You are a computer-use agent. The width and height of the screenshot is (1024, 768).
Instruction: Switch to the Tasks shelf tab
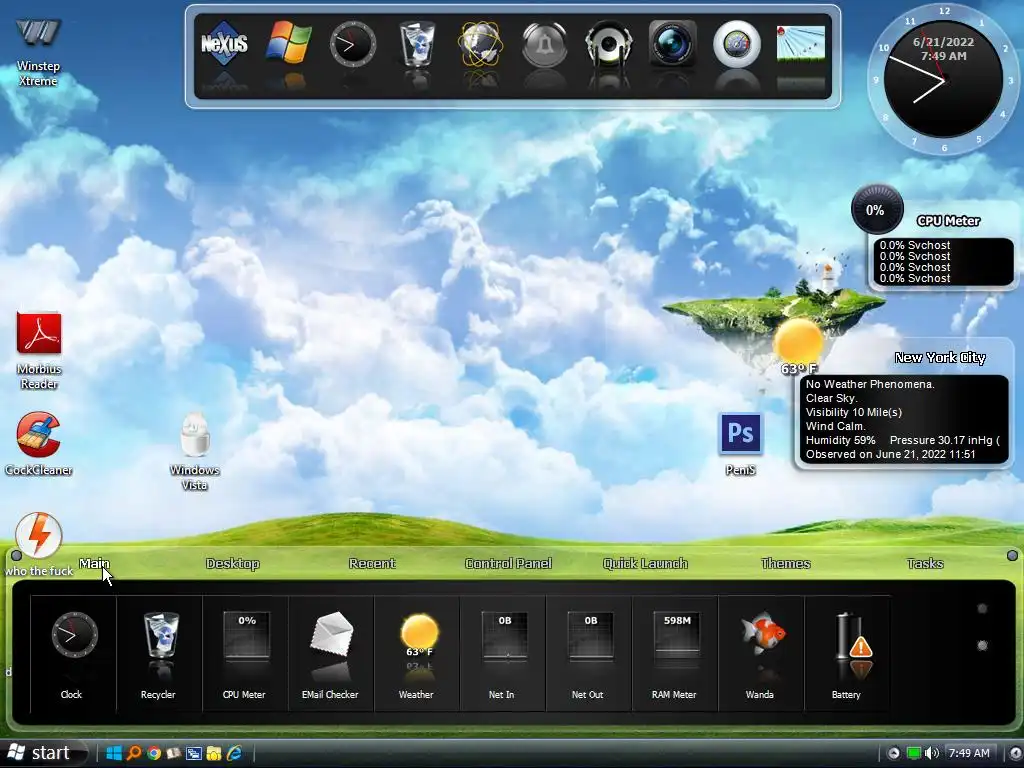tap(925, 564)
